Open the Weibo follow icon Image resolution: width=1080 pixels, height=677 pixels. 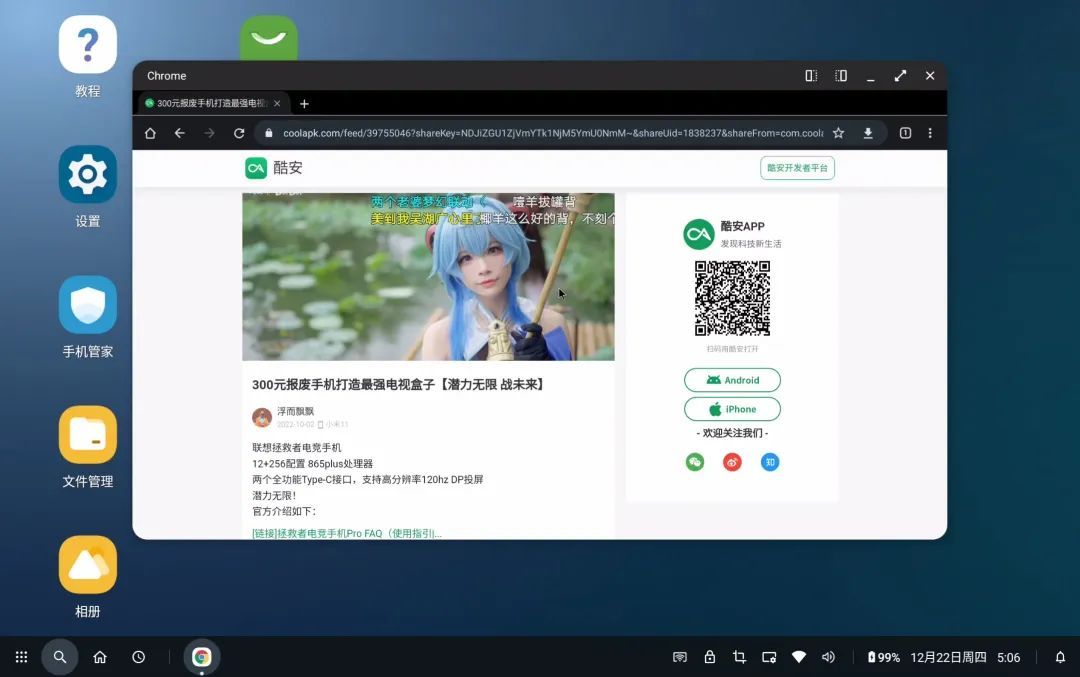732,462
